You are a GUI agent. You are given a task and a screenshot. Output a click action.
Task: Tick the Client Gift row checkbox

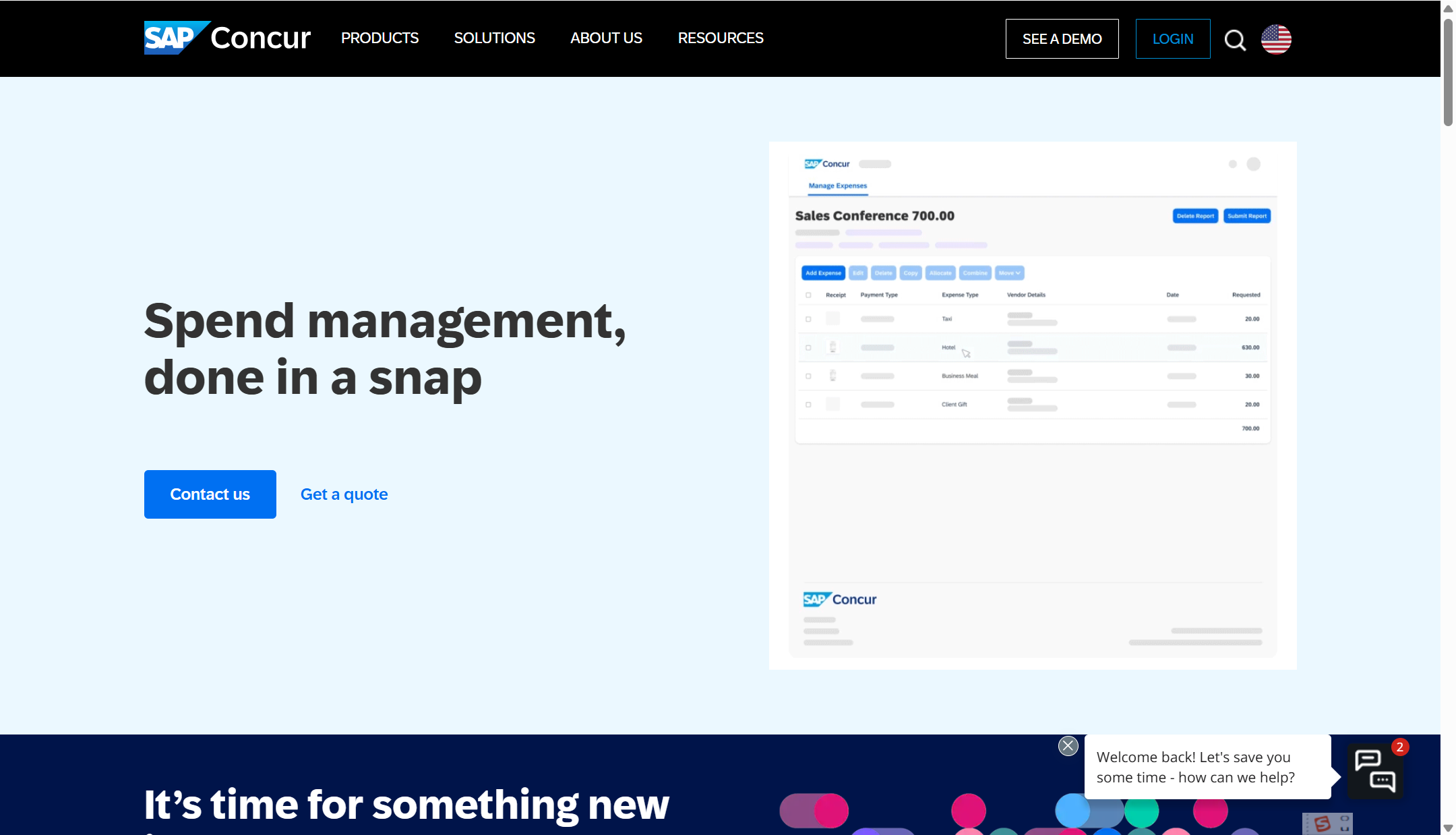coord(808,405)
